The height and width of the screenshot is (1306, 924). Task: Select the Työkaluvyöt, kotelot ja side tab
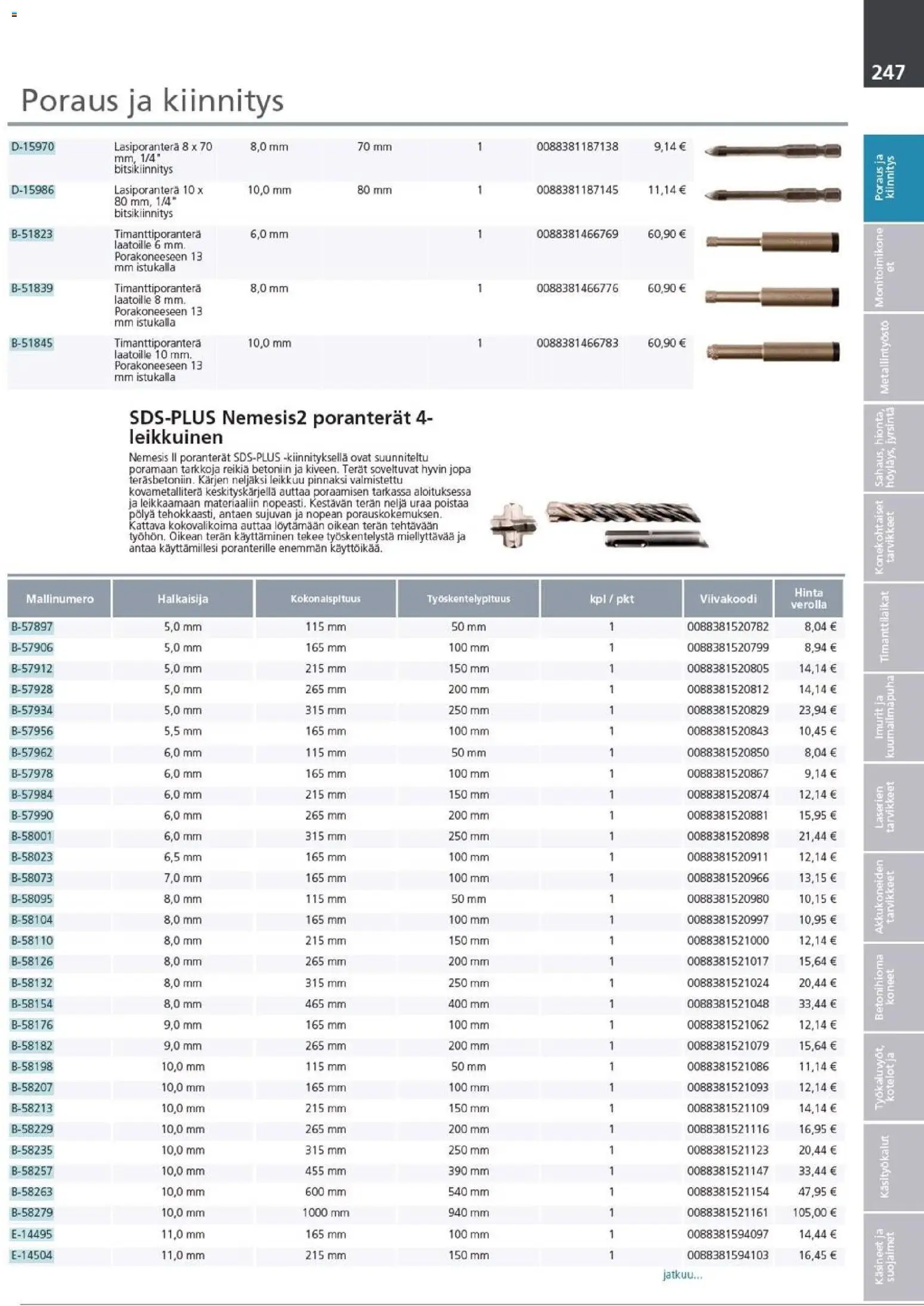coord(893,1078)
